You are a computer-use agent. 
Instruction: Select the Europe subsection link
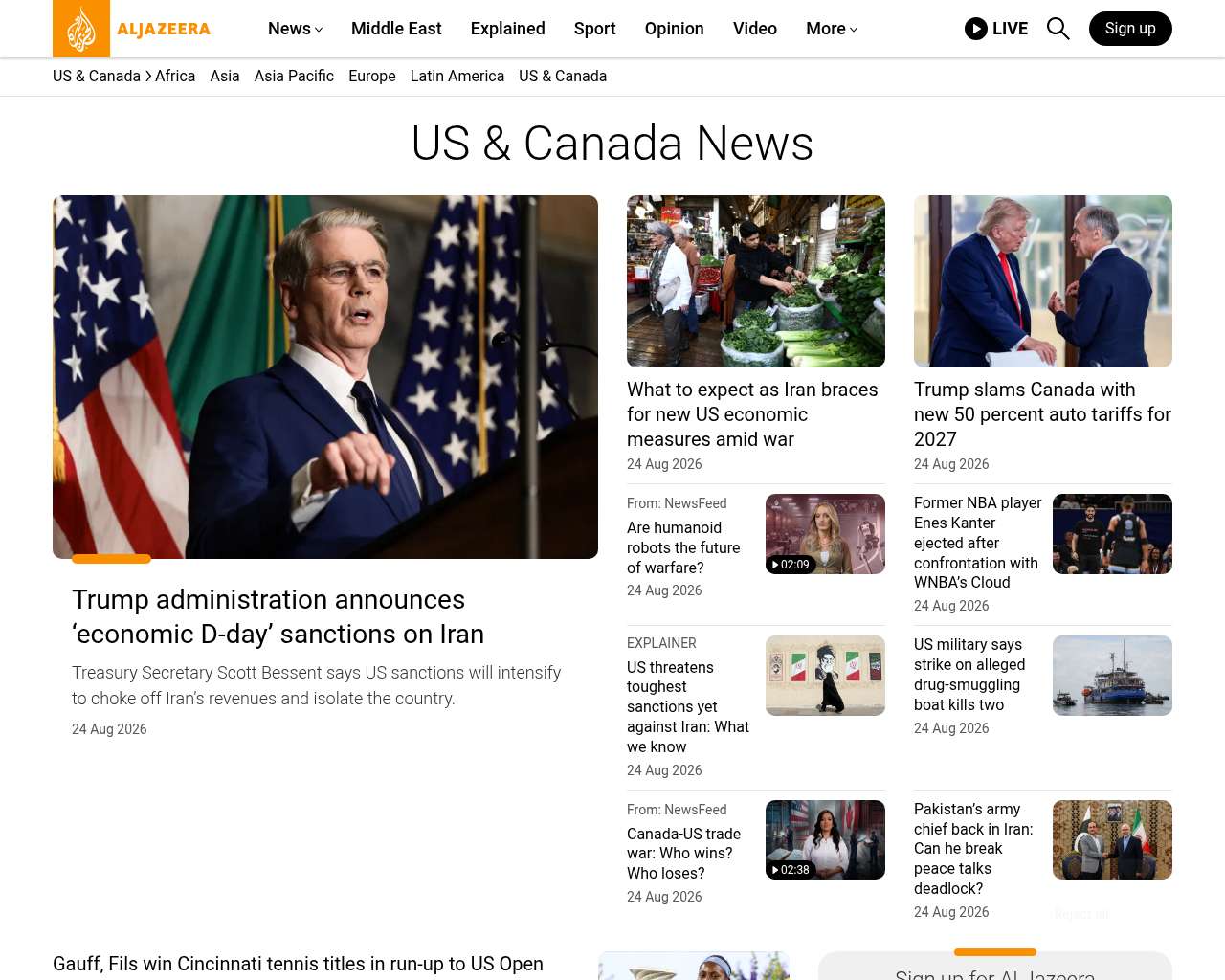click(372, 77)
